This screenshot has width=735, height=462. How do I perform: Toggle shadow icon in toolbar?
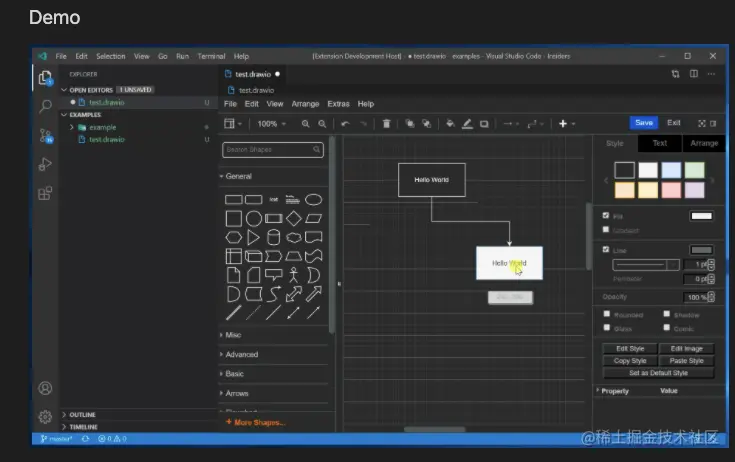(x=484, y=124)
